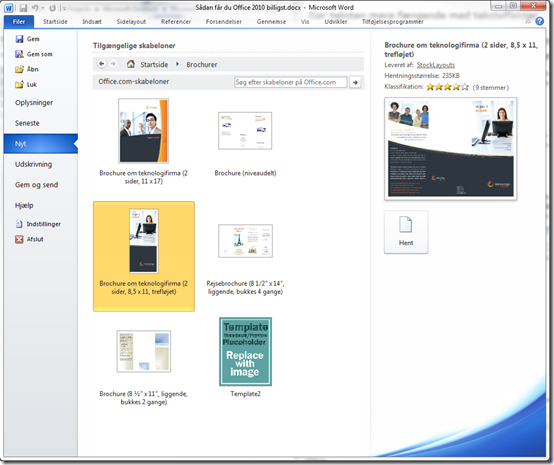Click the undo icon in the title bar

point(35,8)
